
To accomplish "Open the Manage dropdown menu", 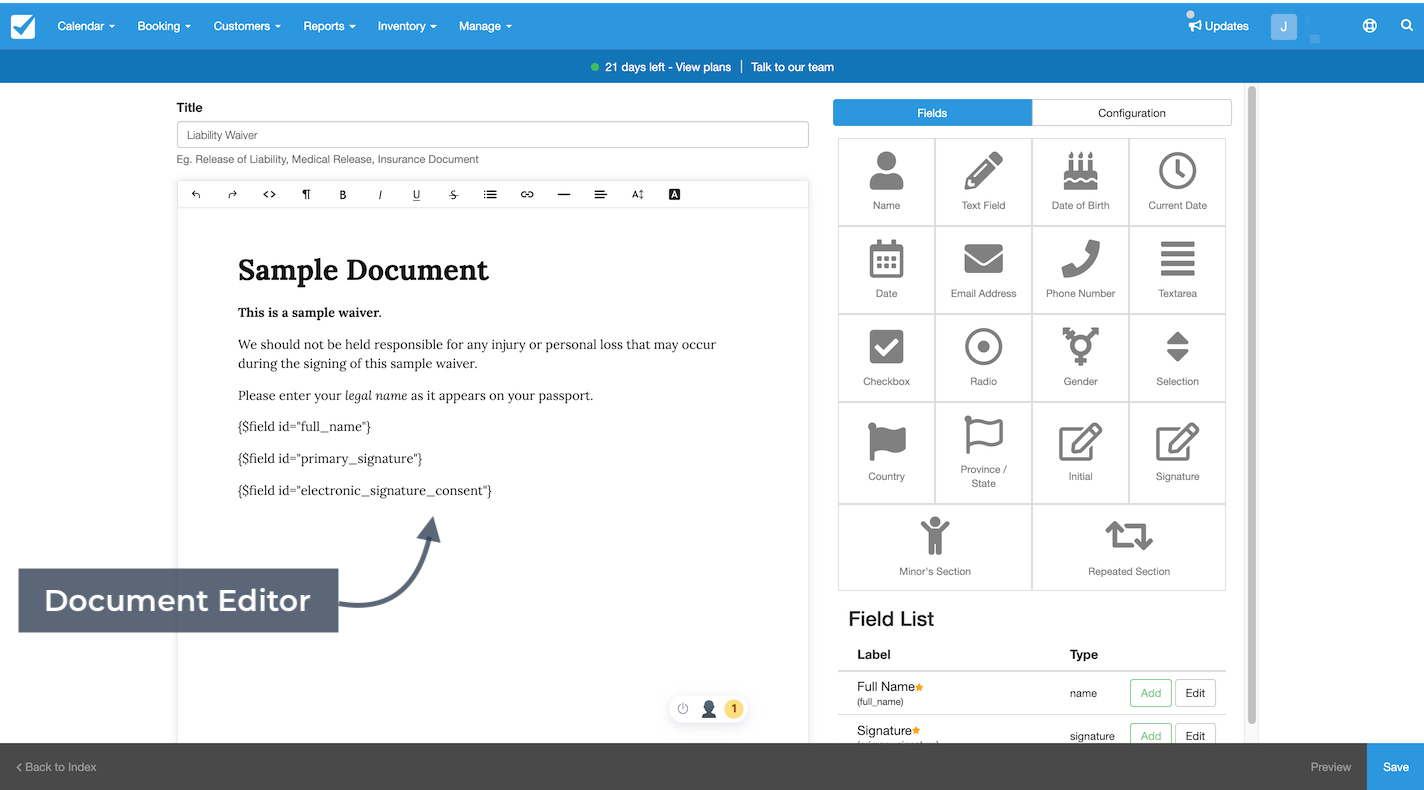I will [x=485, y=26].
